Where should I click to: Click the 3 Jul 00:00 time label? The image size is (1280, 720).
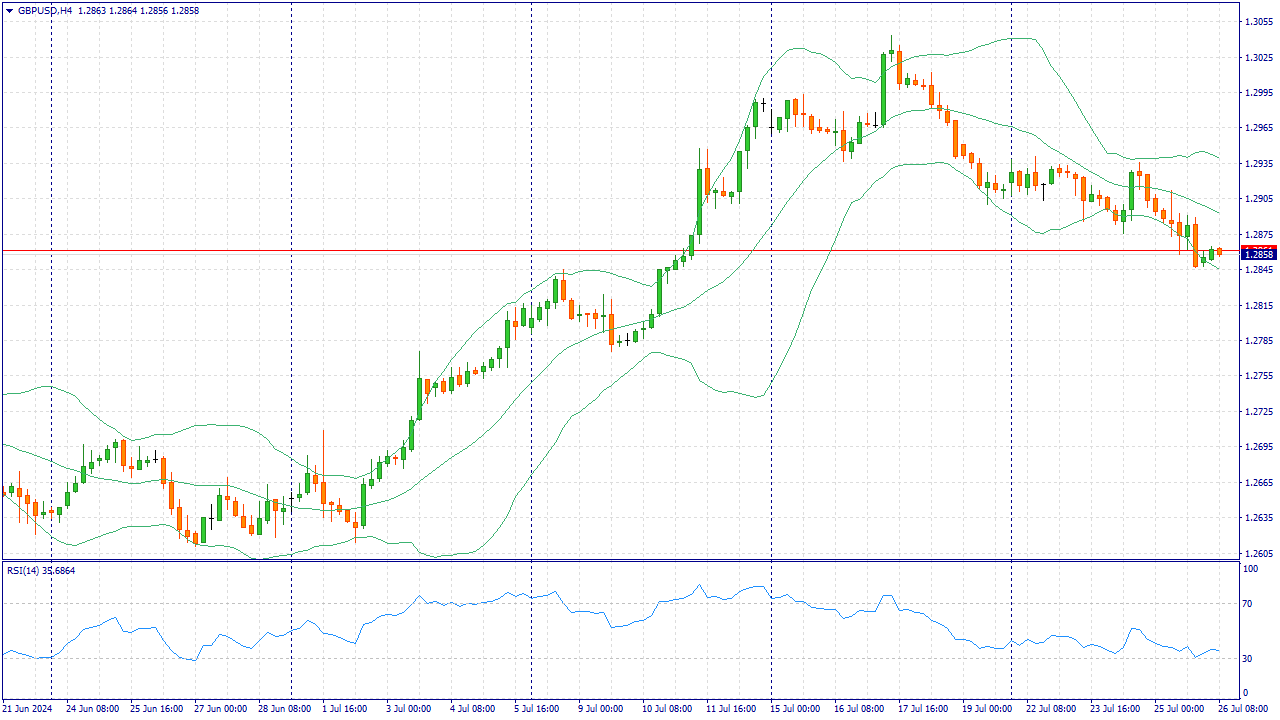coord(409,708)
